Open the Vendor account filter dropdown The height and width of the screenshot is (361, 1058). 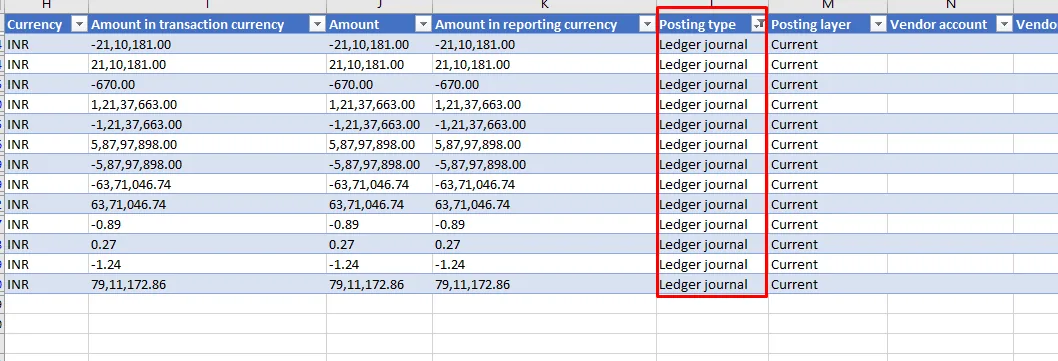[x=1004, y=25]
